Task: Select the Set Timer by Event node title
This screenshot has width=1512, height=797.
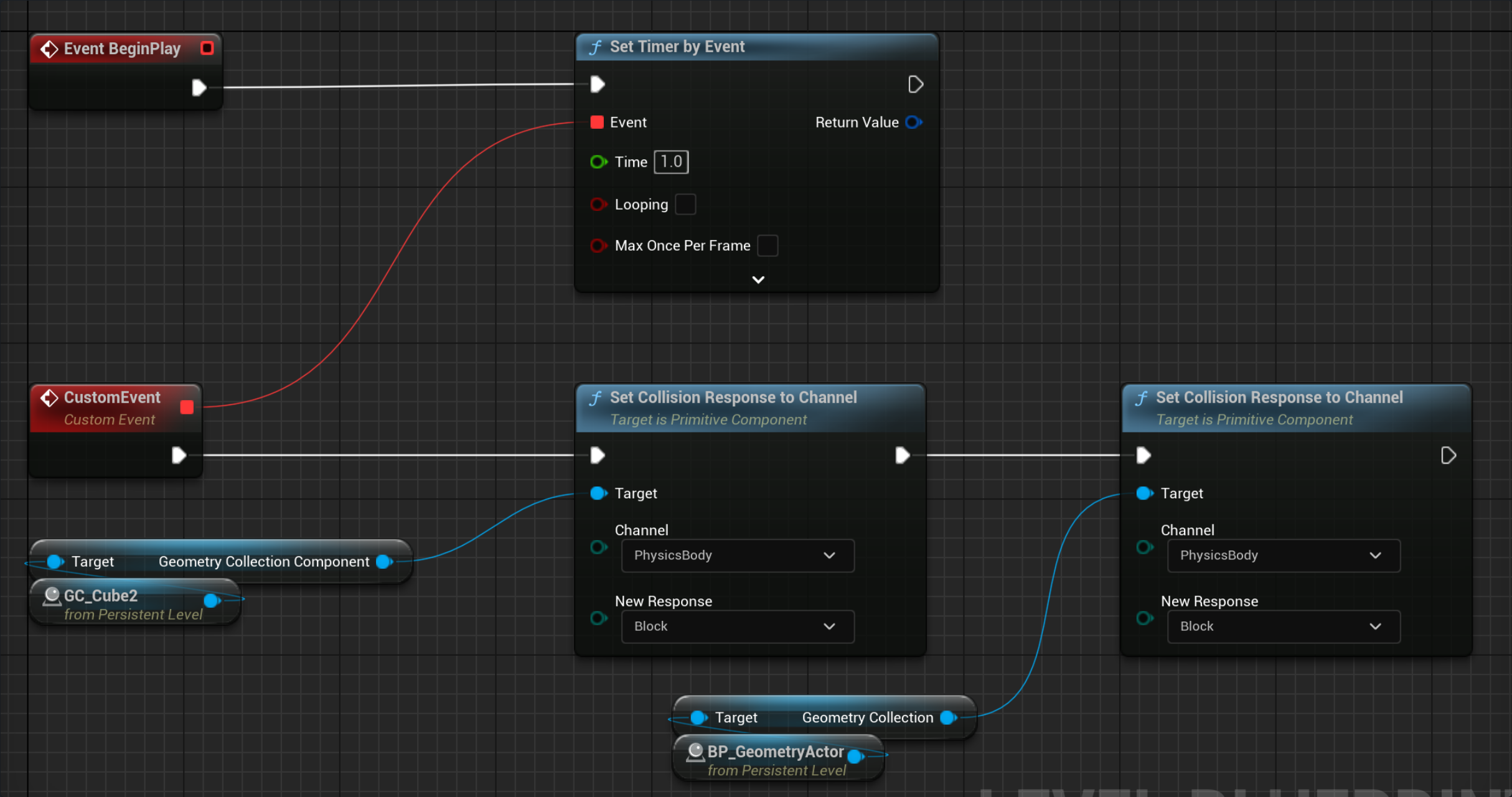Action: pyautogui.click(x=677, y=47)
